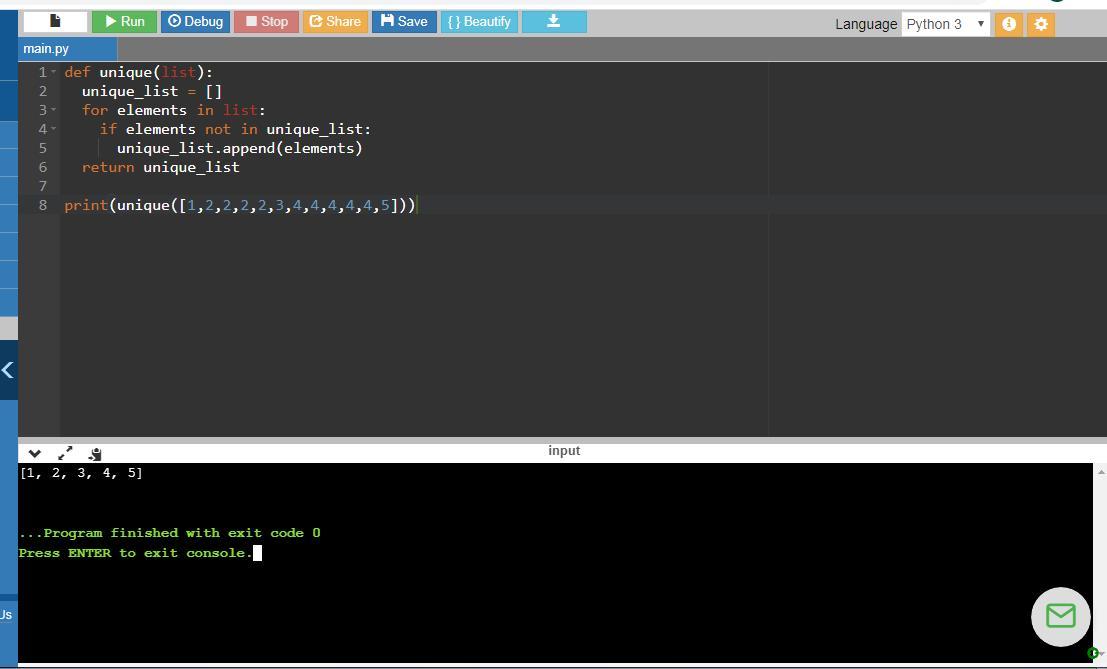
Task: Minimize console with the down chevron icon
Action: point(35,454)
